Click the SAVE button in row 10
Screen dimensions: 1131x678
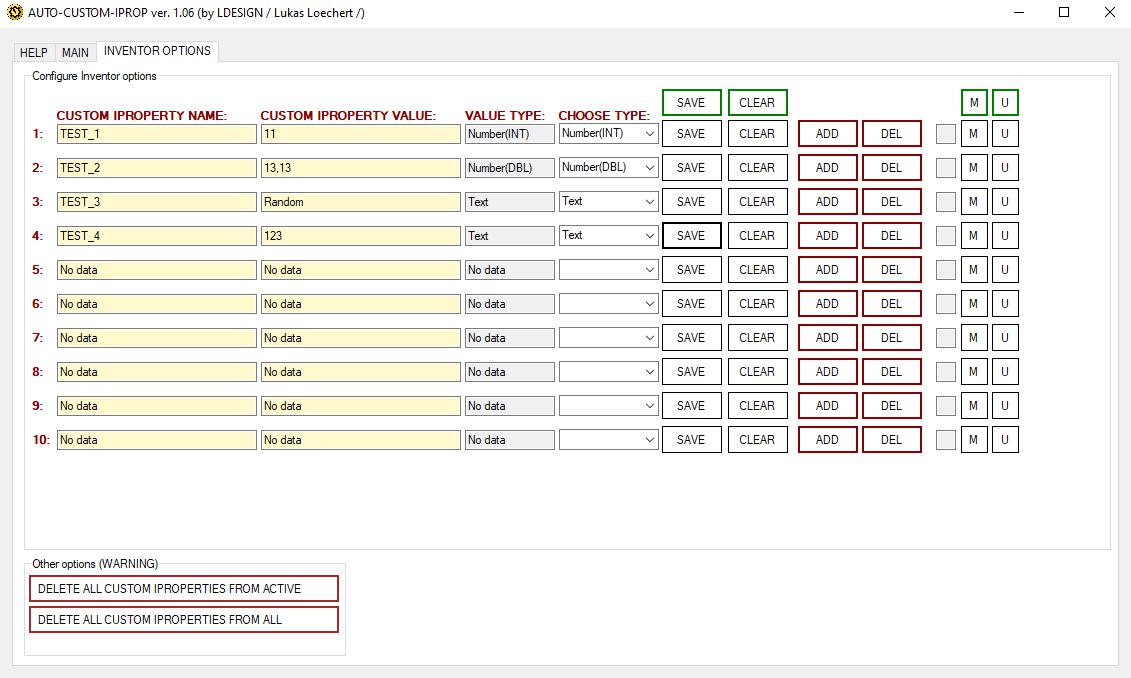tap(691, 439)
